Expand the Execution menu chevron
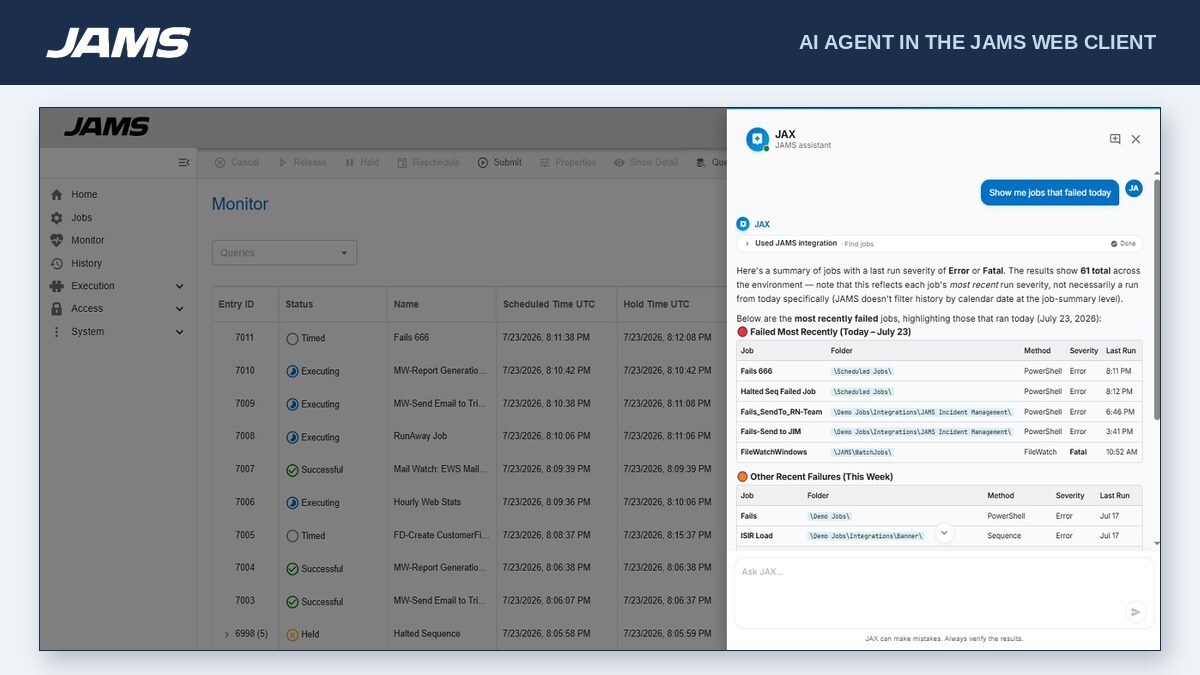This screenshot has height=675, width=1200. [180, 286]
